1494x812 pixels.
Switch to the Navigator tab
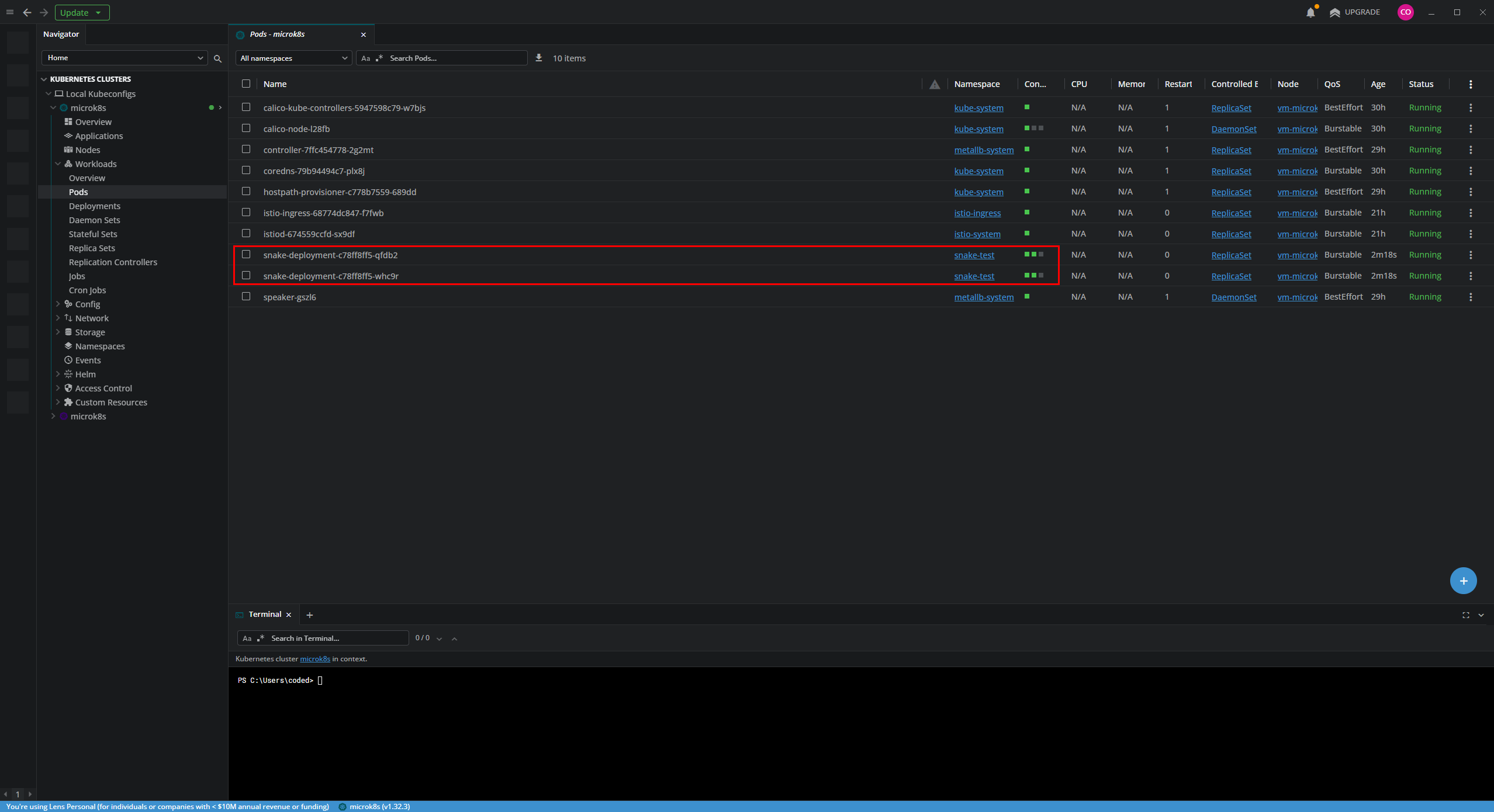click(61, 34)
